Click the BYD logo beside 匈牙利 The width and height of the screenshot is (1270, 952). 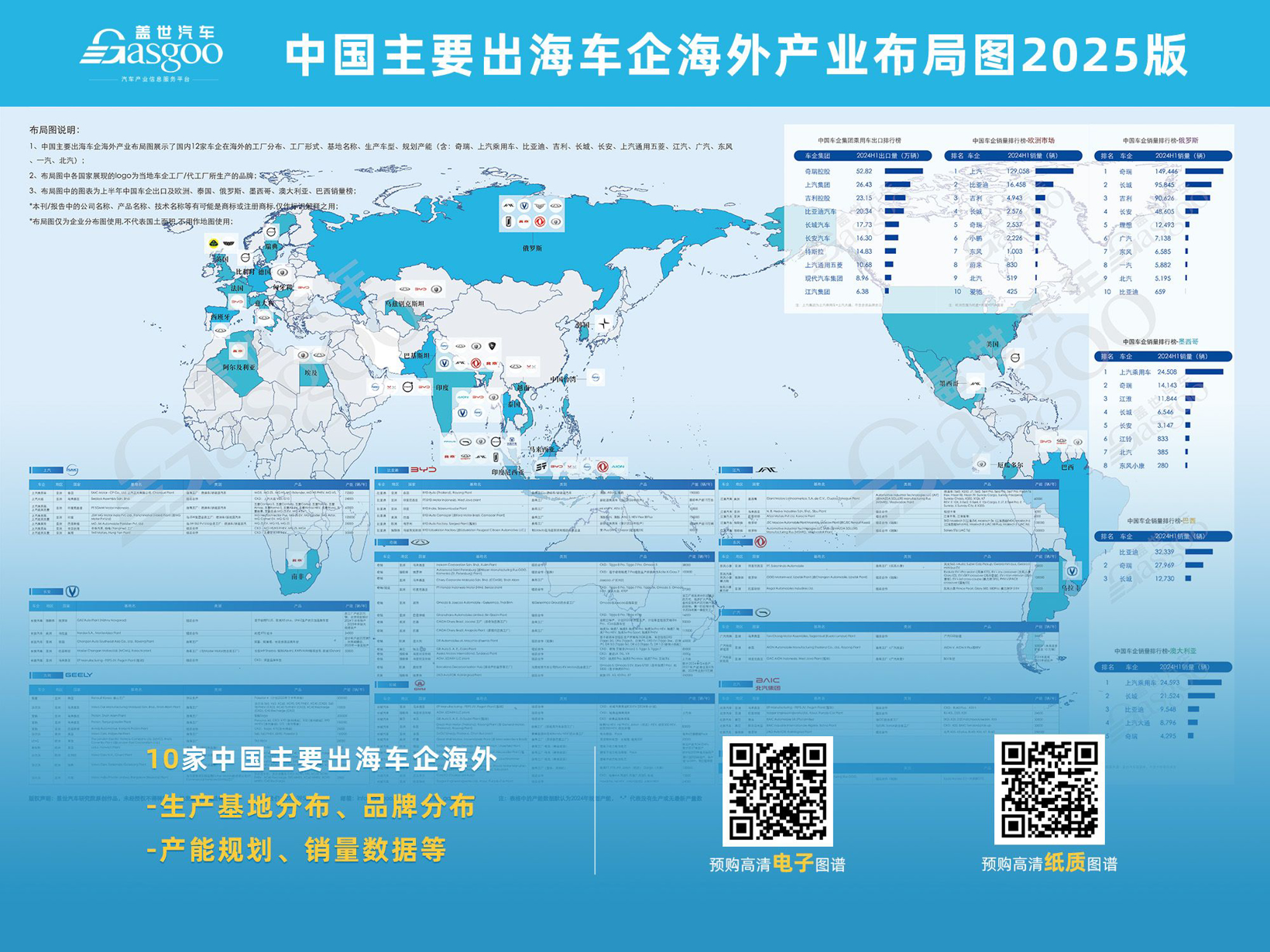(x=304, y=287)
